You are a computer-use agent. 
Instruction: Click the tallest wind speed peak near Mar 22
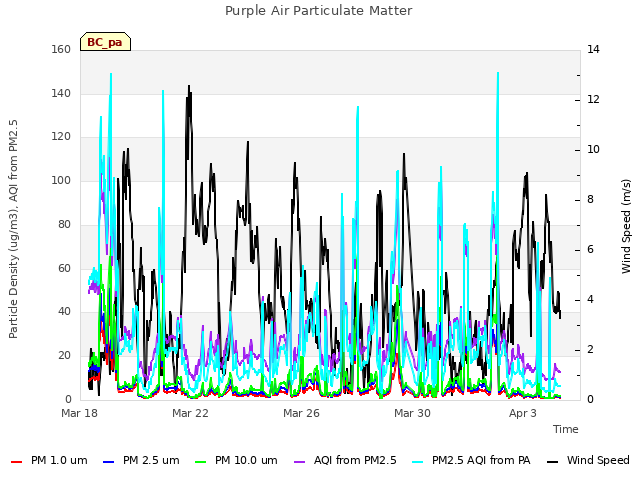click(189, 87)
